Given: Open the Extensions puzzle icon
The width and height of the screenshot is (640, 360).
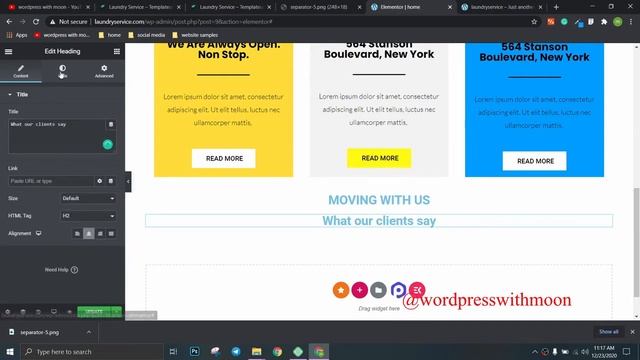Looking at the screenshot, I should click(604, 22).
